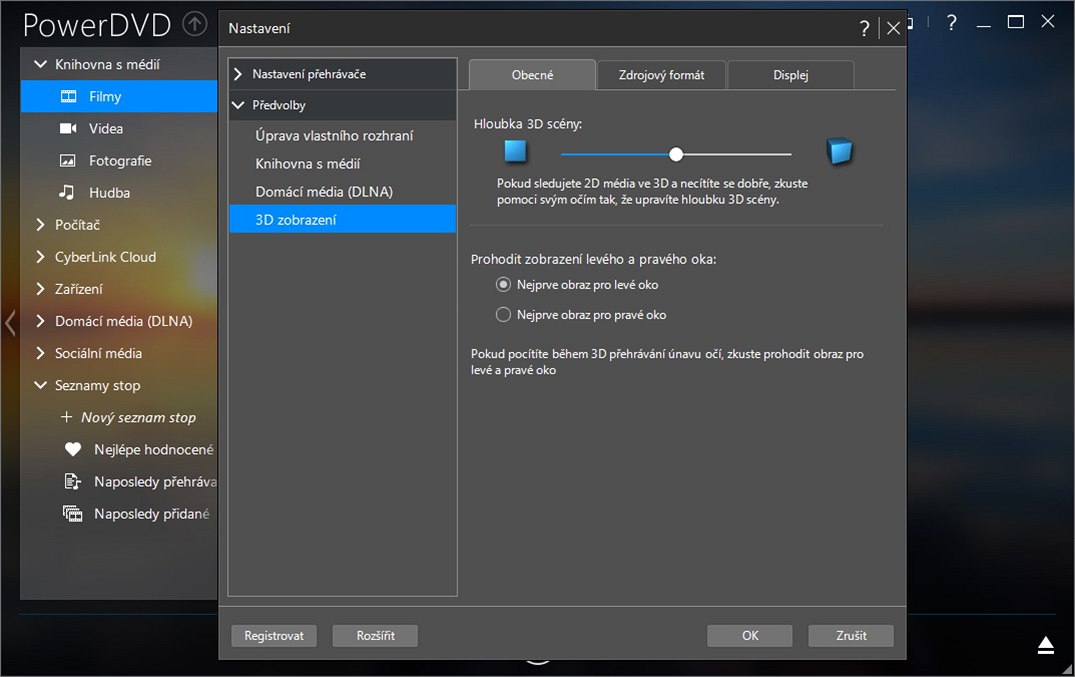
Task: Click the OK button
Action: (x=749, y=636)
